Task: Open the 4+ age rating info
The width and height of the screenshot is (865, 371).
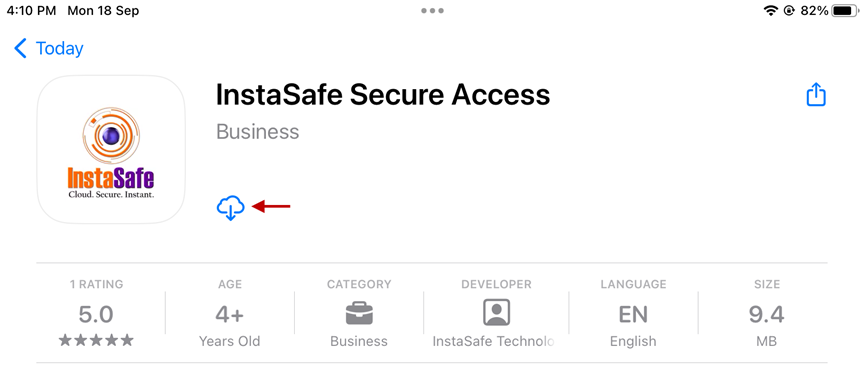Action: click(229, 315)
